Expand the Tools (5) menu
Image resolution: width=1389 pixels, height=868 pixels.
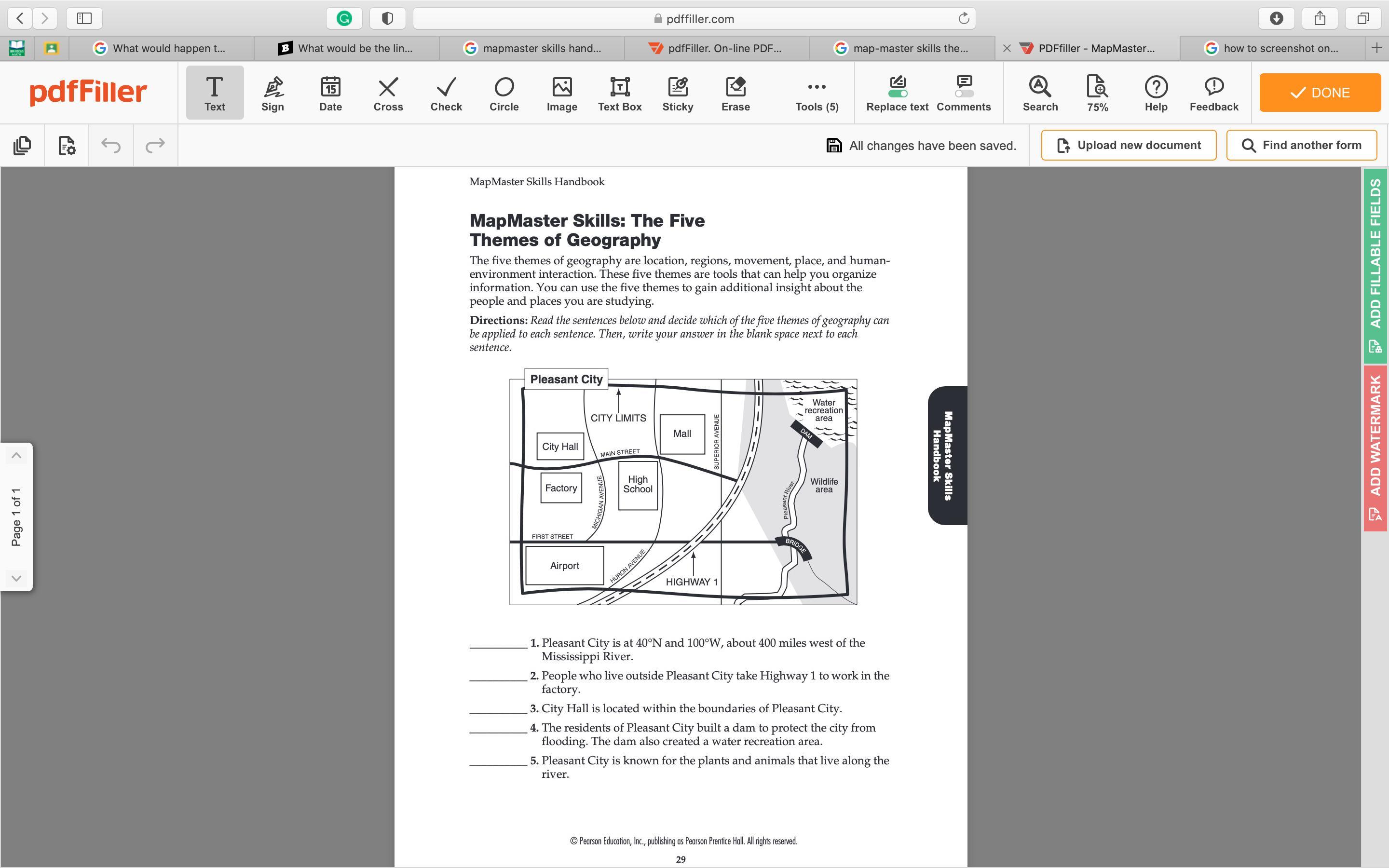click(x=816, y=93)
